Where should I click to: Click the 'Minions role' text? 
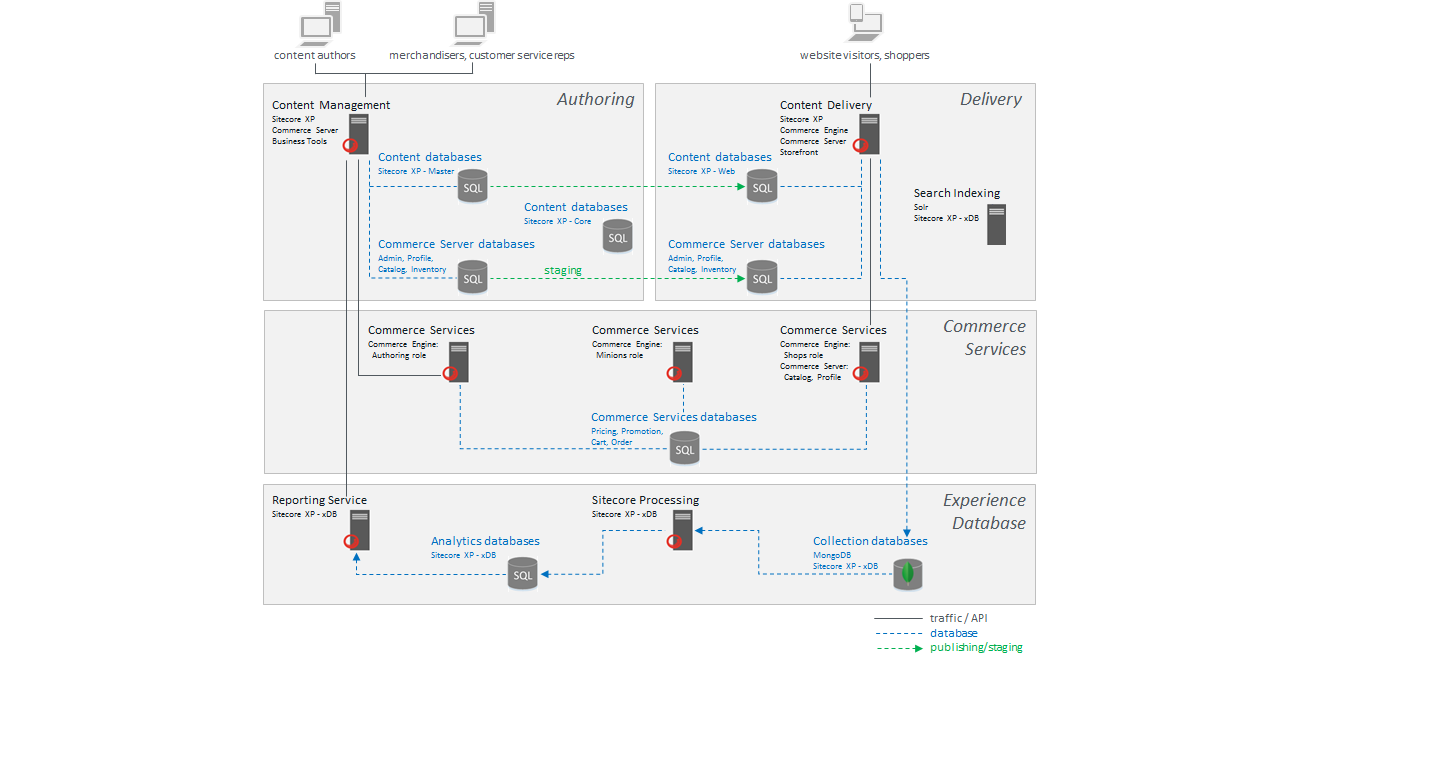coord(620,355)
